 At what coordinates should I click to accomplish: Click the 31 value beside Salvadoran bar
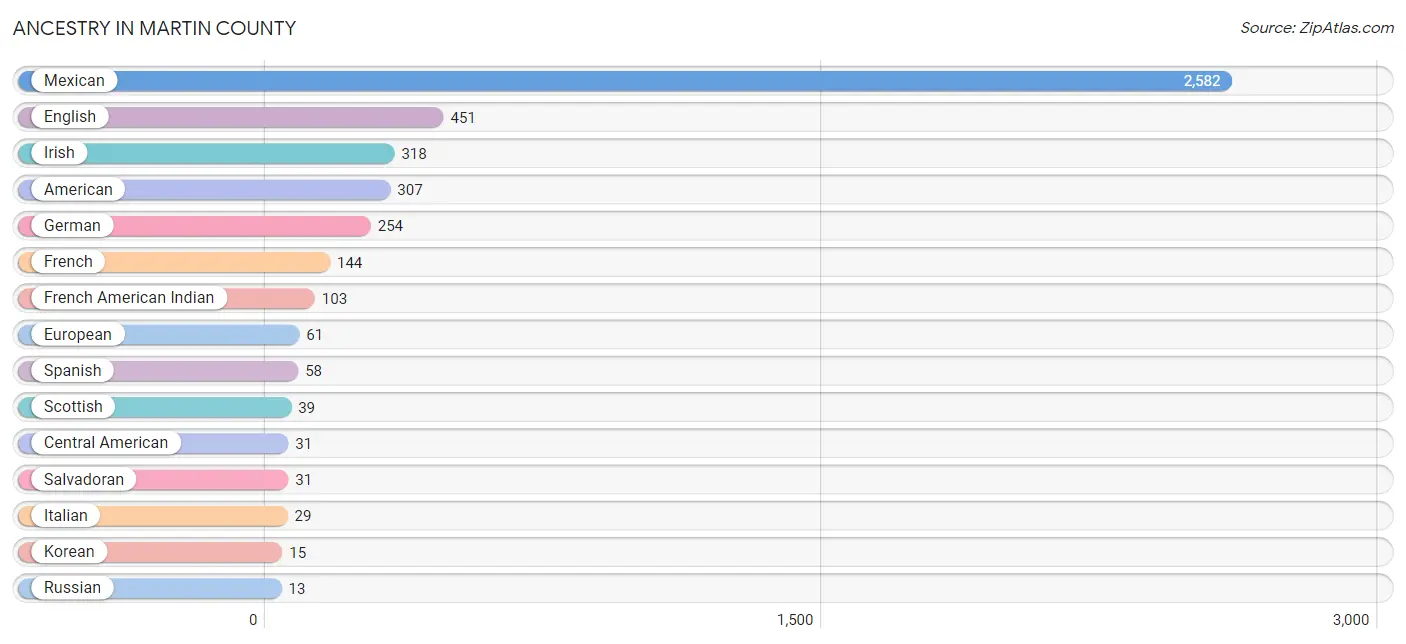(x=304, y=480)
